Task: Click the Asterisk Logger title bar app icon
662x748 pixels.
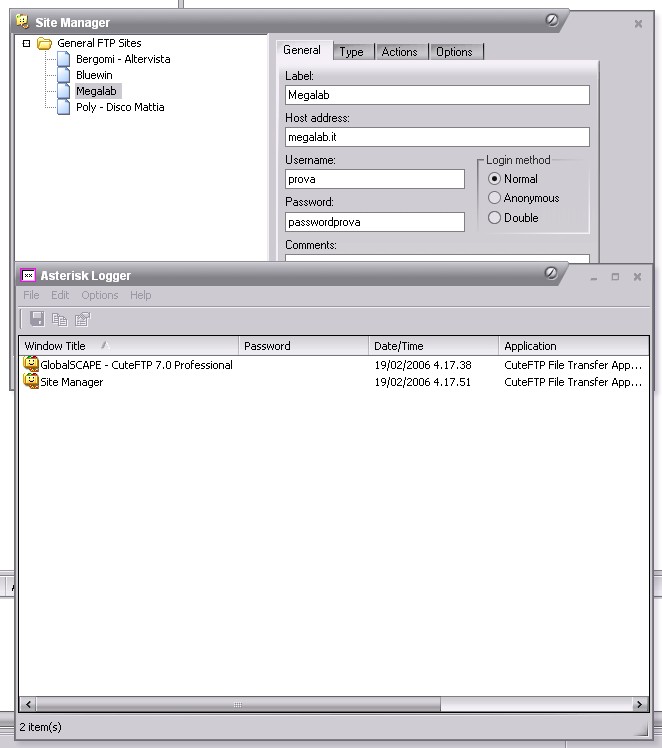Action: coord(28,275)
